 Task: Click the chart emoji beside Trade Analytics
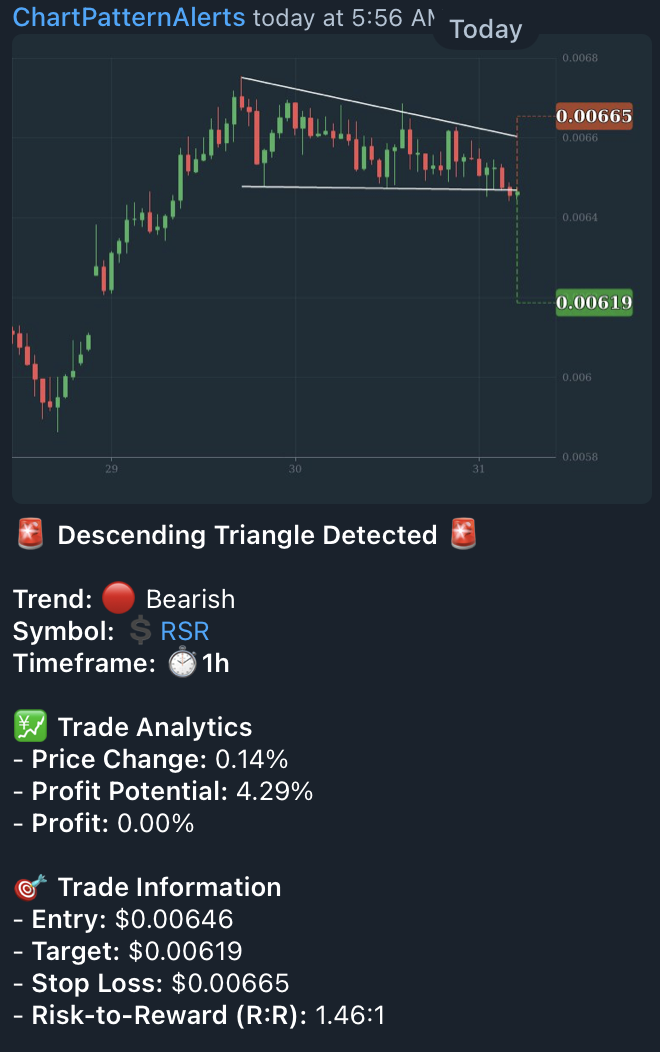28,727
